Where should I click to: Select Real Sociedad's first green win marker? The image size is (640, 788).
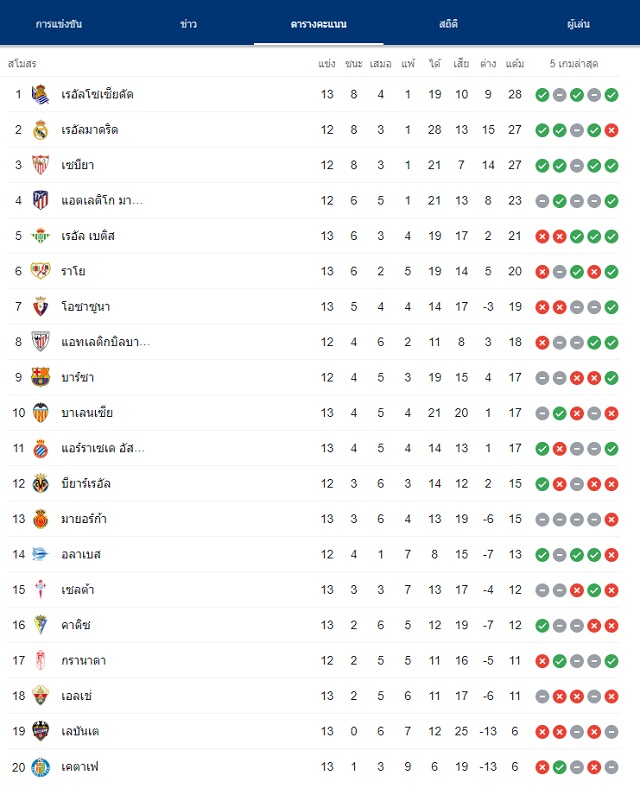pos(542,95)
